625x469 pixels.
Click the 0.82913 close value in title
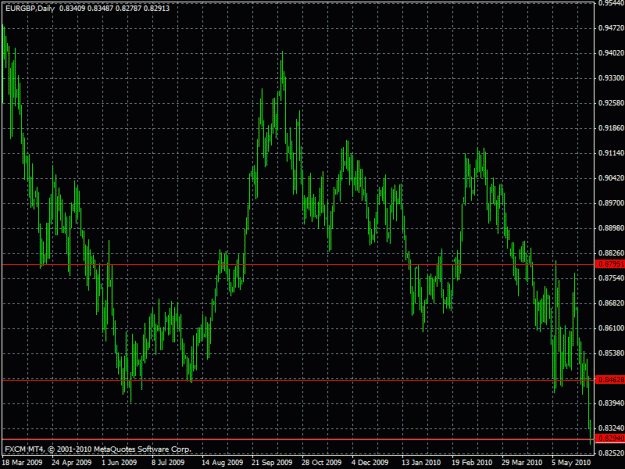pyautogui.click(x=157, y=8)
